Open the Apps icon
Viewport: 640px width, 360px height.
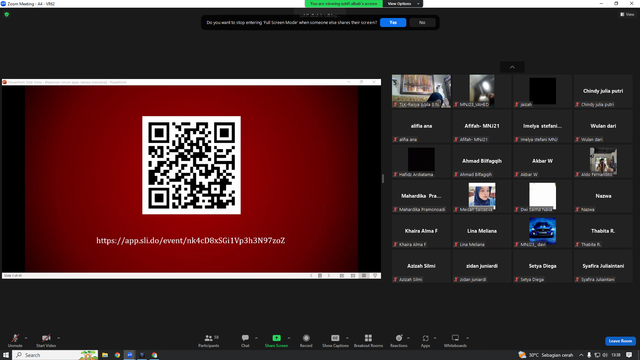(425, 340)
